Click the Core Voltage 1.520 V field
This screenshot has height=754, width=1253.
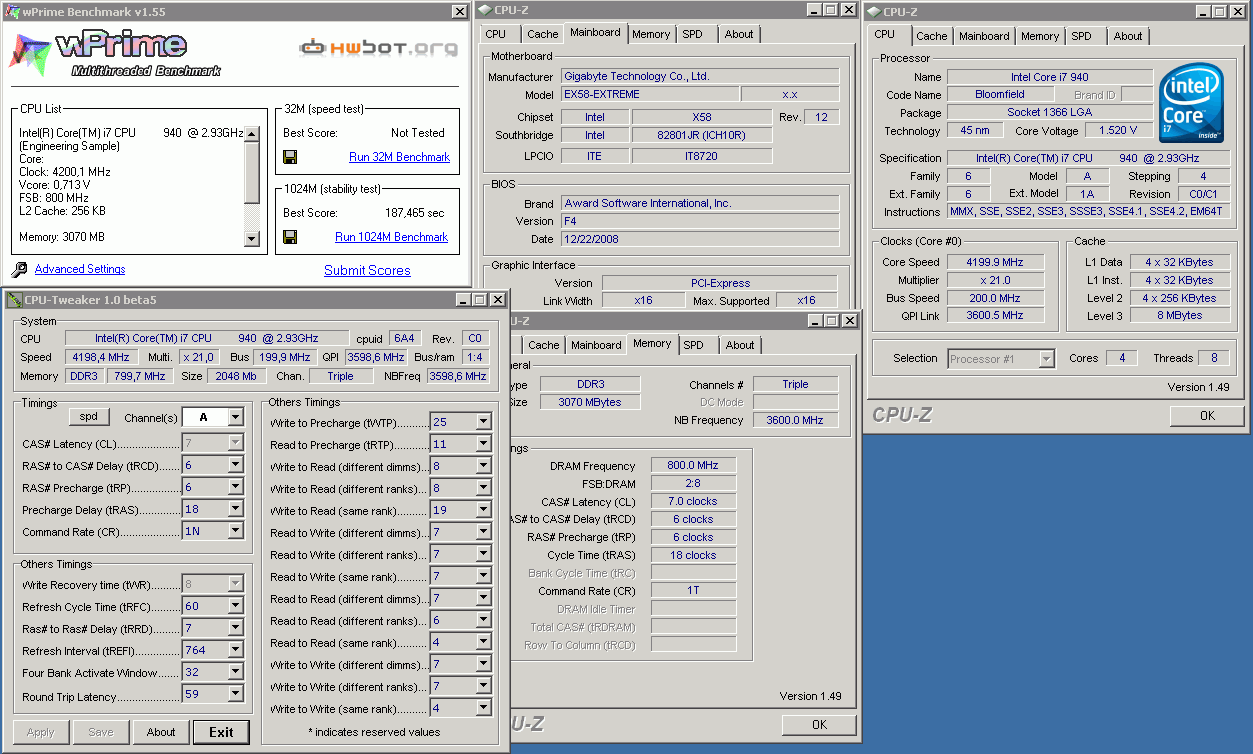pos(1117,130)
